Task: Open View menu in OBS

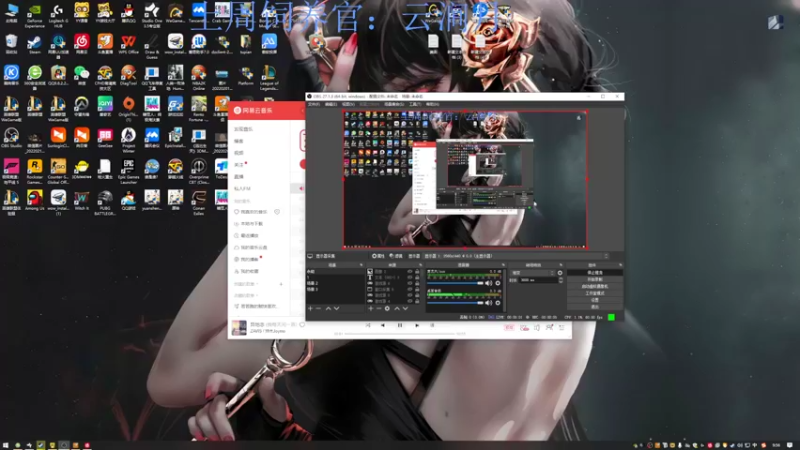Action: [348, 104]
